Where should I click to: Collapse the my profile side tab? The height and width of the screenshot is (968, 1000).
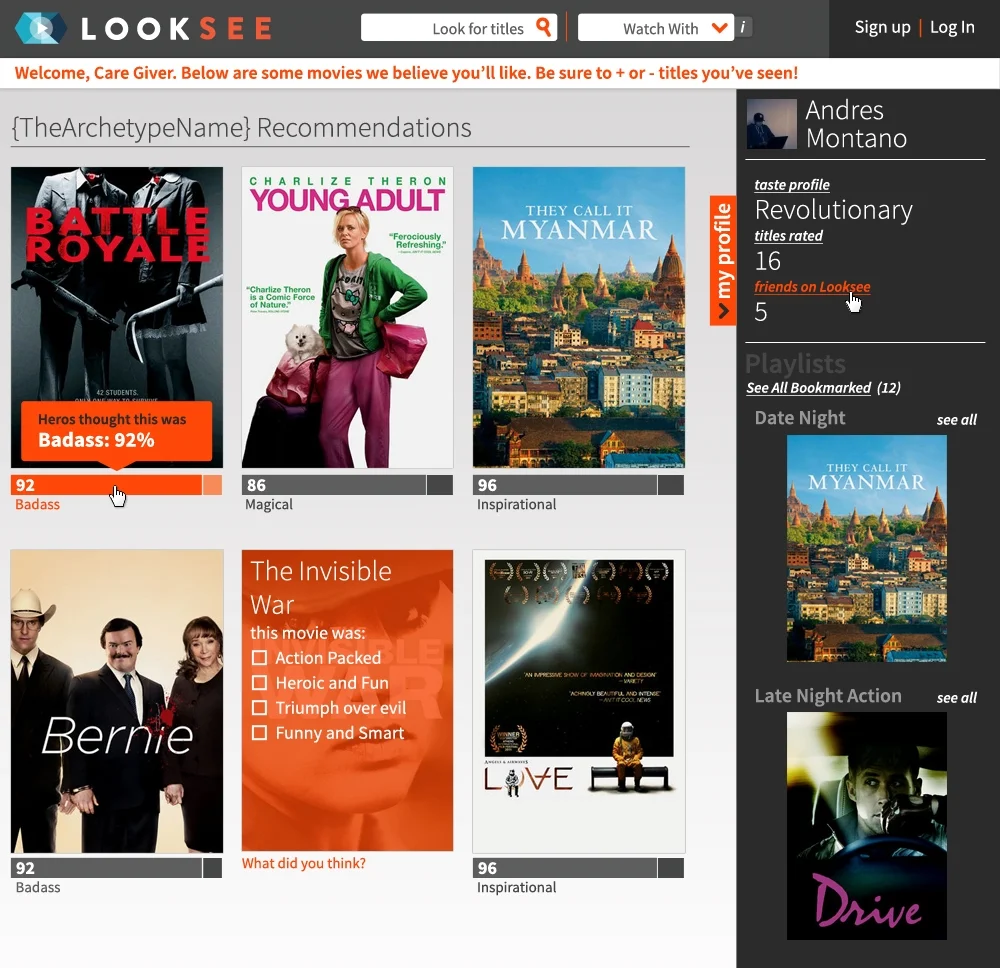[x=723, y=260]
